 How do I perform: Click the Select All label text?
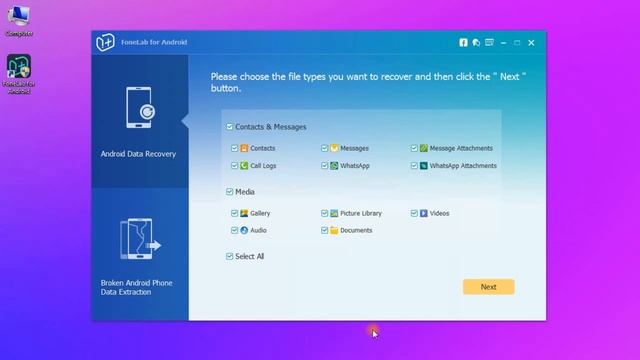249,256
